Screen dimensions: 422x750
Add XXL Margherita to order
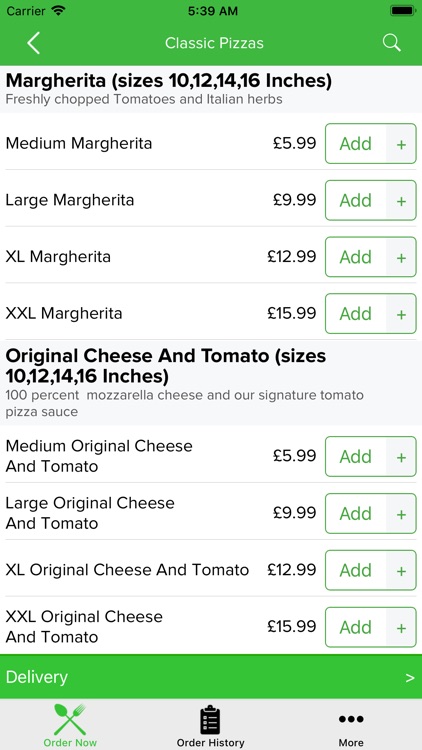coord(355,314)
